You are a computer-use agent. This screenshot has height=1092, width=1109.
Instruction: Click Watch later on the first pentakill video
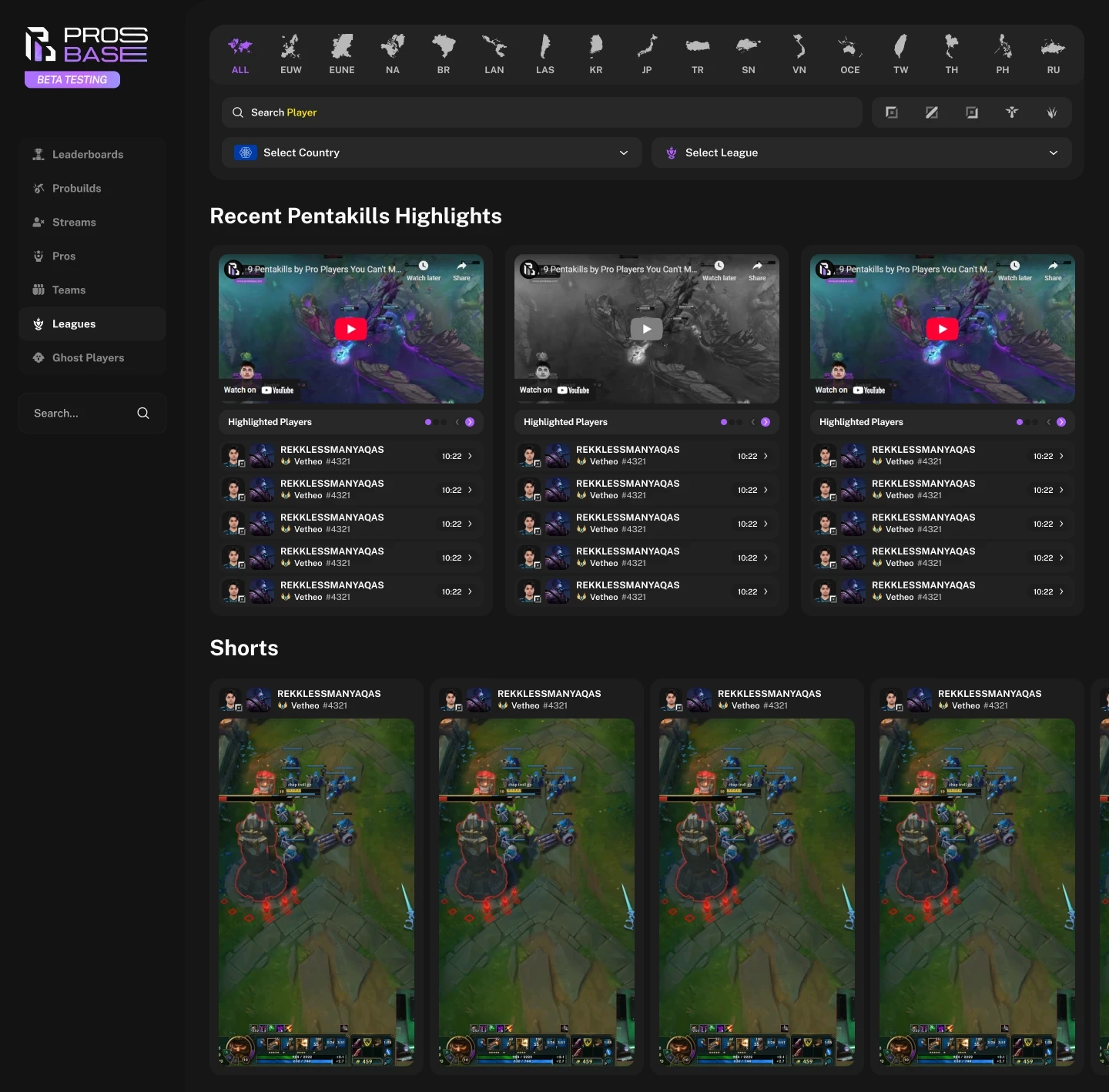point(424,271)
